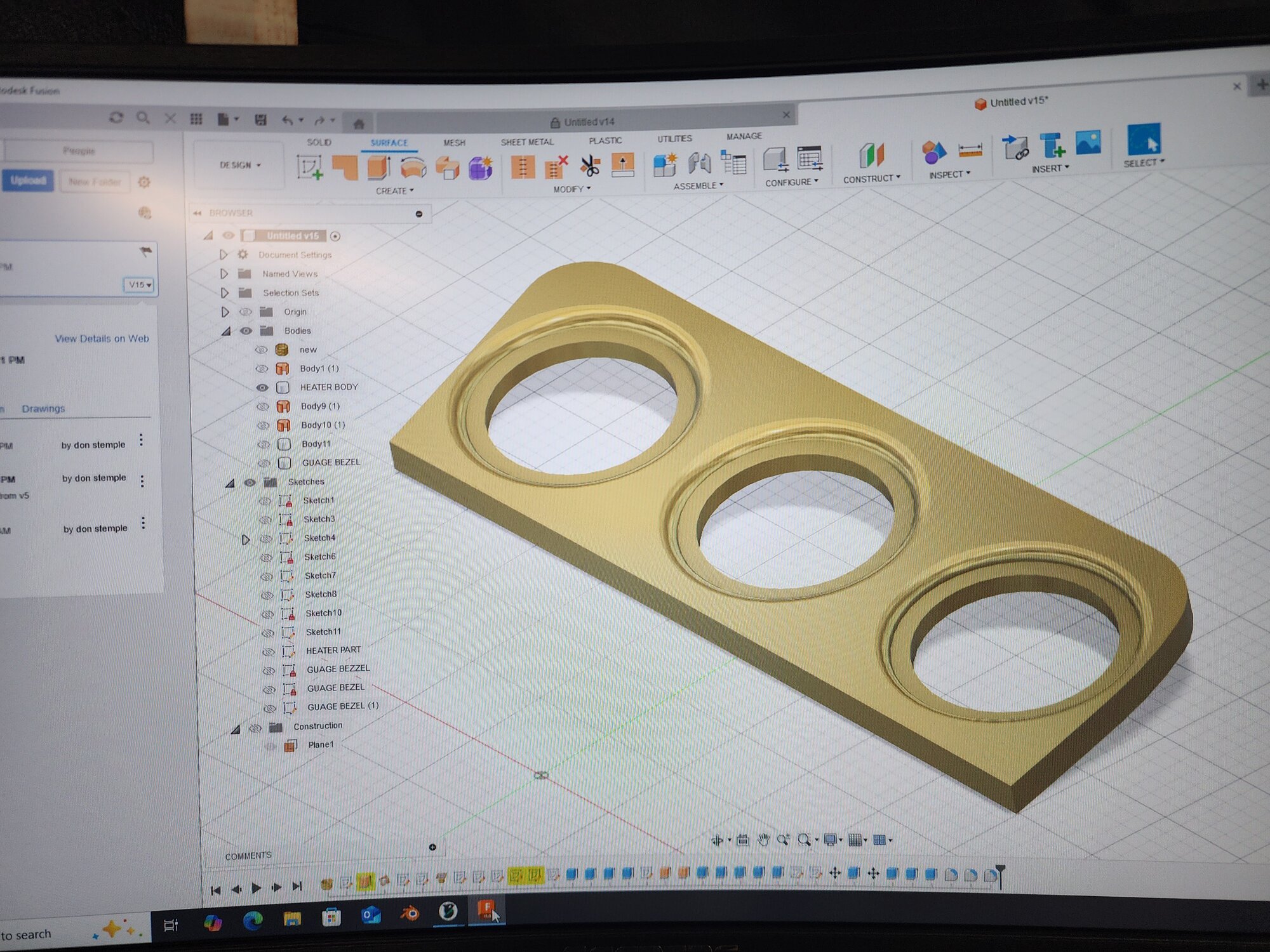
Task: Select the Joint tool in Assemble
Action: click(x=699, y=162)
